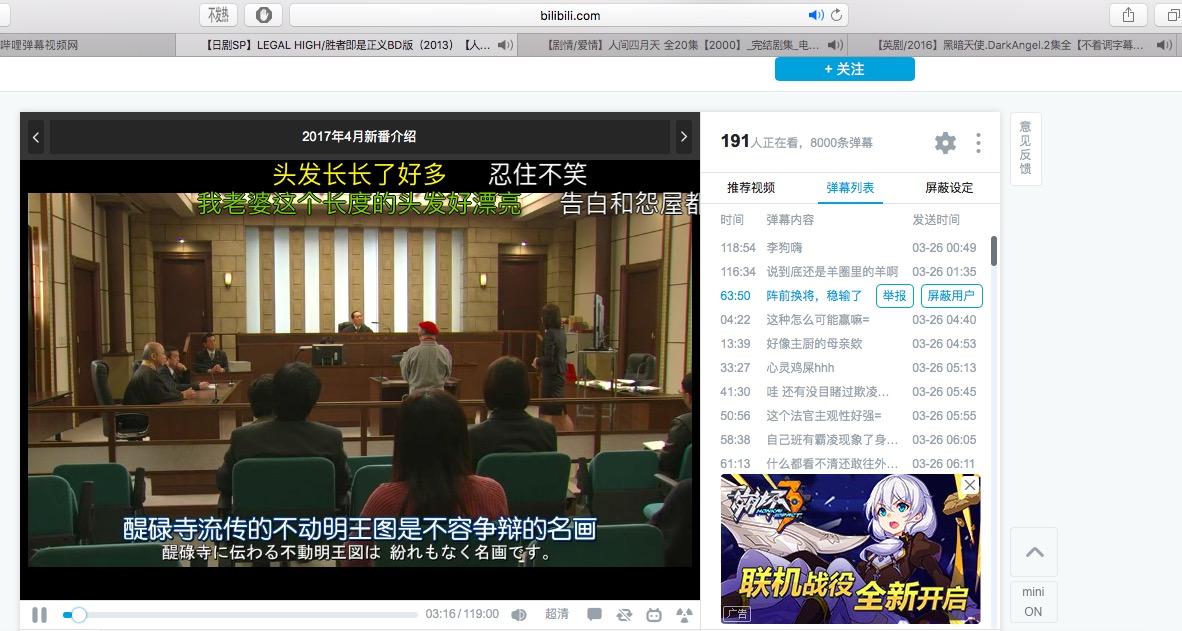Viewport: 1182px width, 631px height.
Task: Switch to the 哔哩弹幕视频网 browser tab
Action: 87,45
